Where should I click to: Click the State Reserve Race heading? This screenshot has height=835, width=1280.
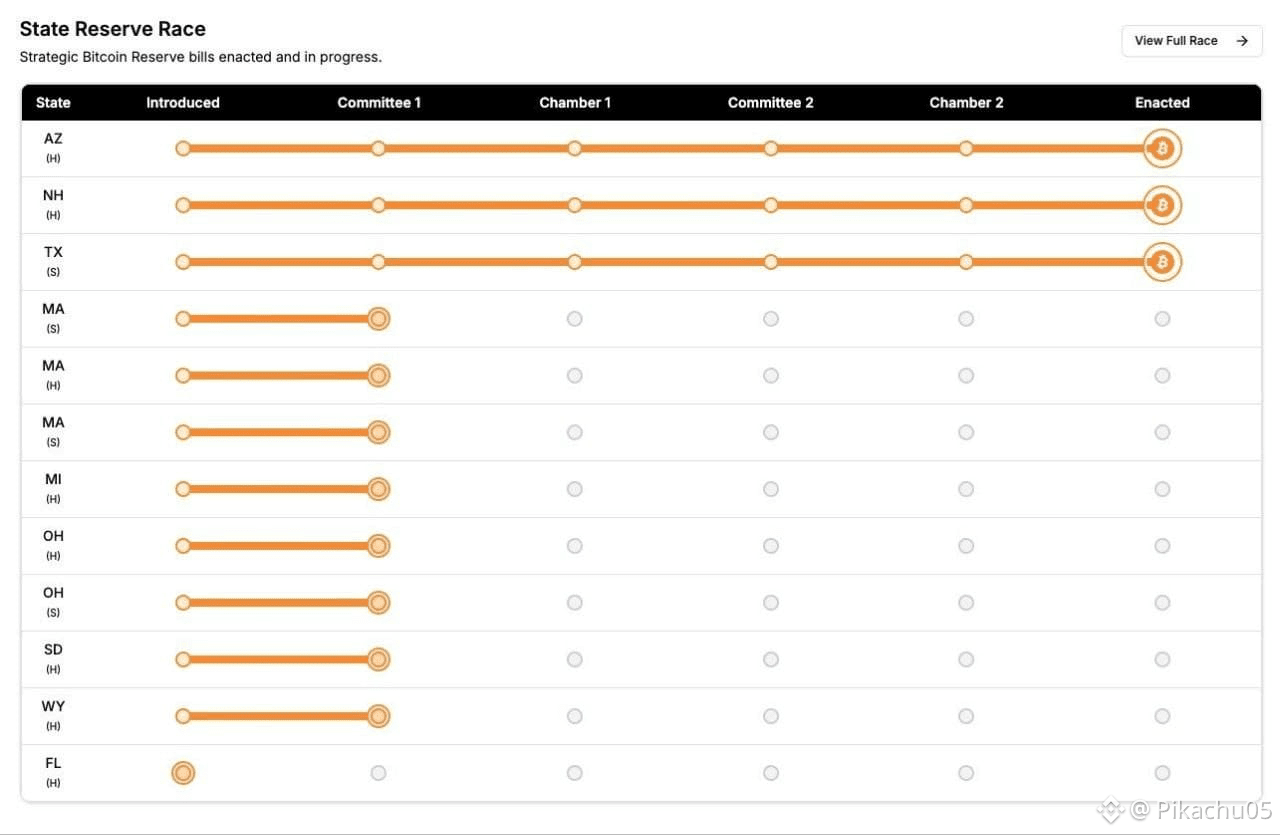tap(113, 29)
